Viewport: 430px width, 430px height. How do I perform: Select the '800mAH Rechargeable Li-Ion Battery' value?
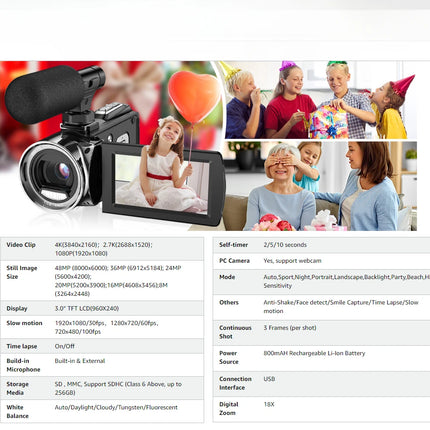click(314, 353)
